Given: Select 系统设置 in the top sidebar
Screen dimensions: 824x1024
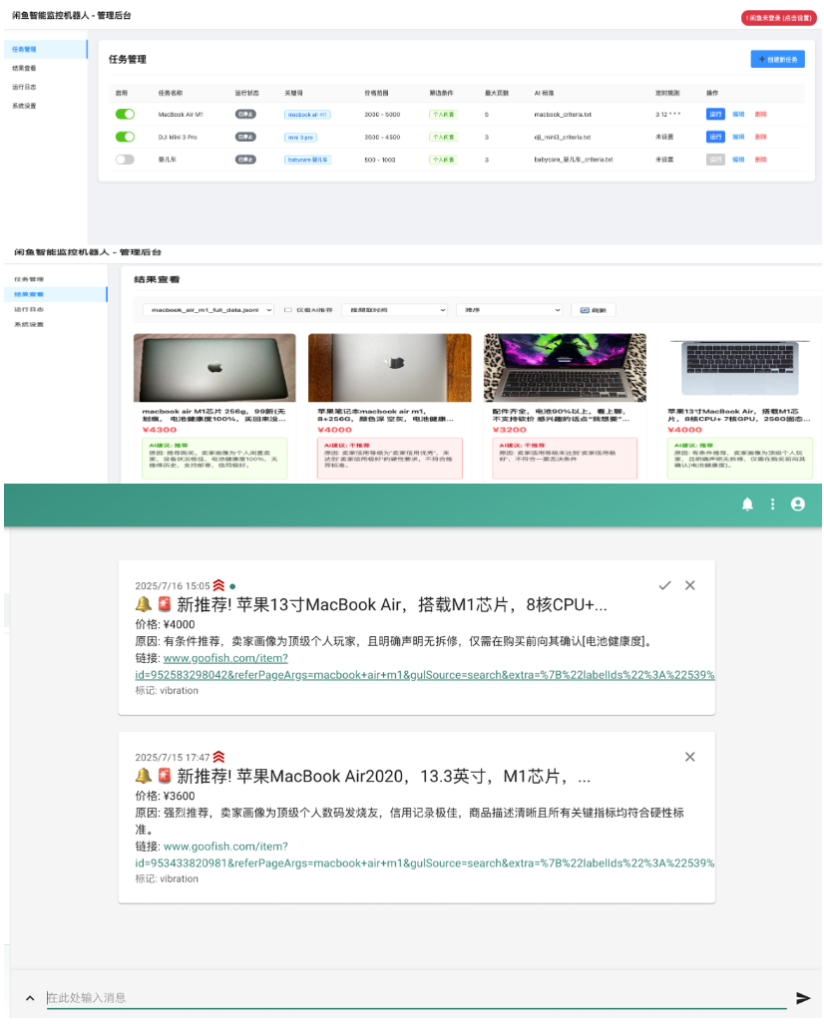Looking at the screenshot, I should coord(24,105).
